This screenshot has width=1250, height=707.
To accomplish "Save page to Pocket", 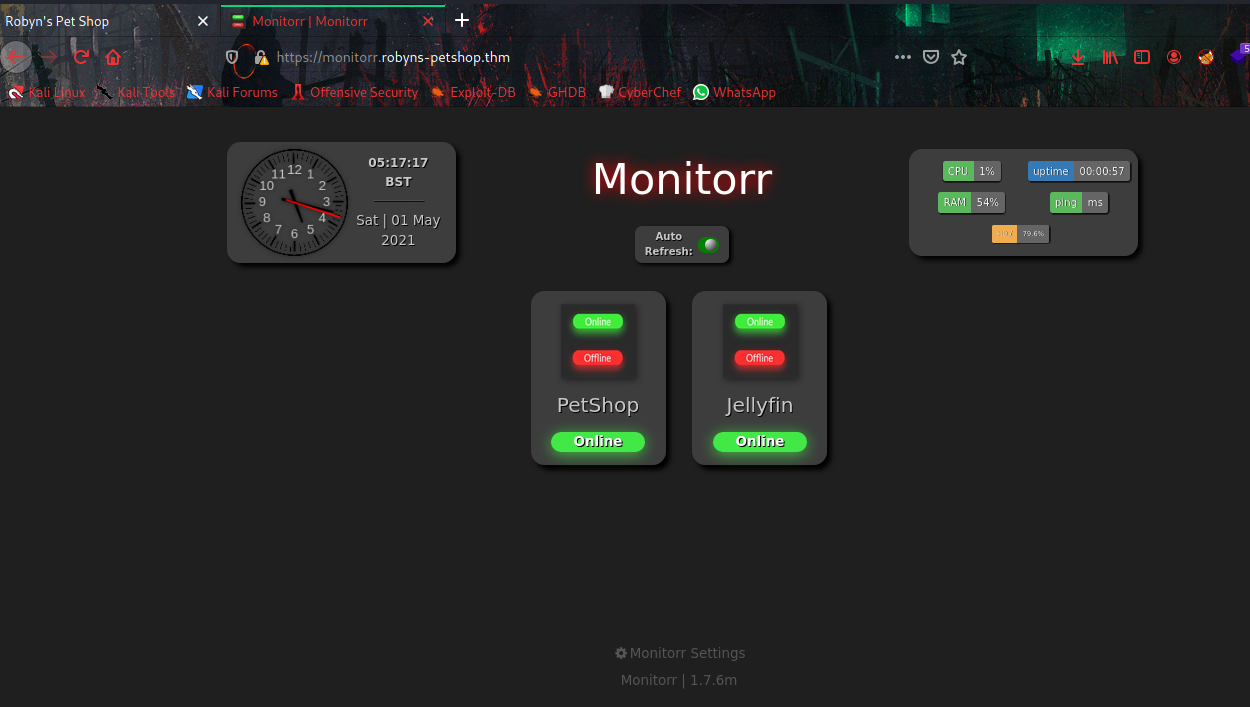I will click(x=931, y=57).
